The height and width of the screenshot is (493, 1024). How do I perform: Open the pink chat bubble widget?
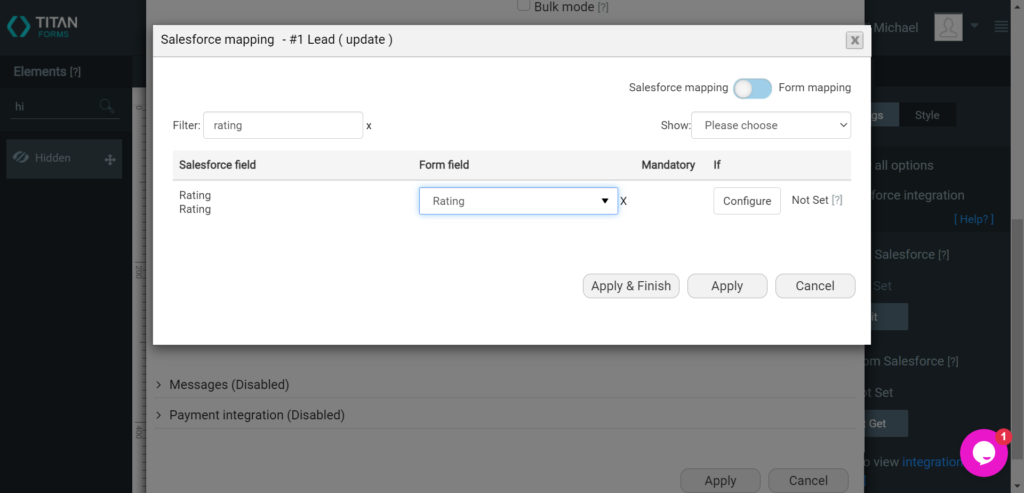(x=983, y=453)
